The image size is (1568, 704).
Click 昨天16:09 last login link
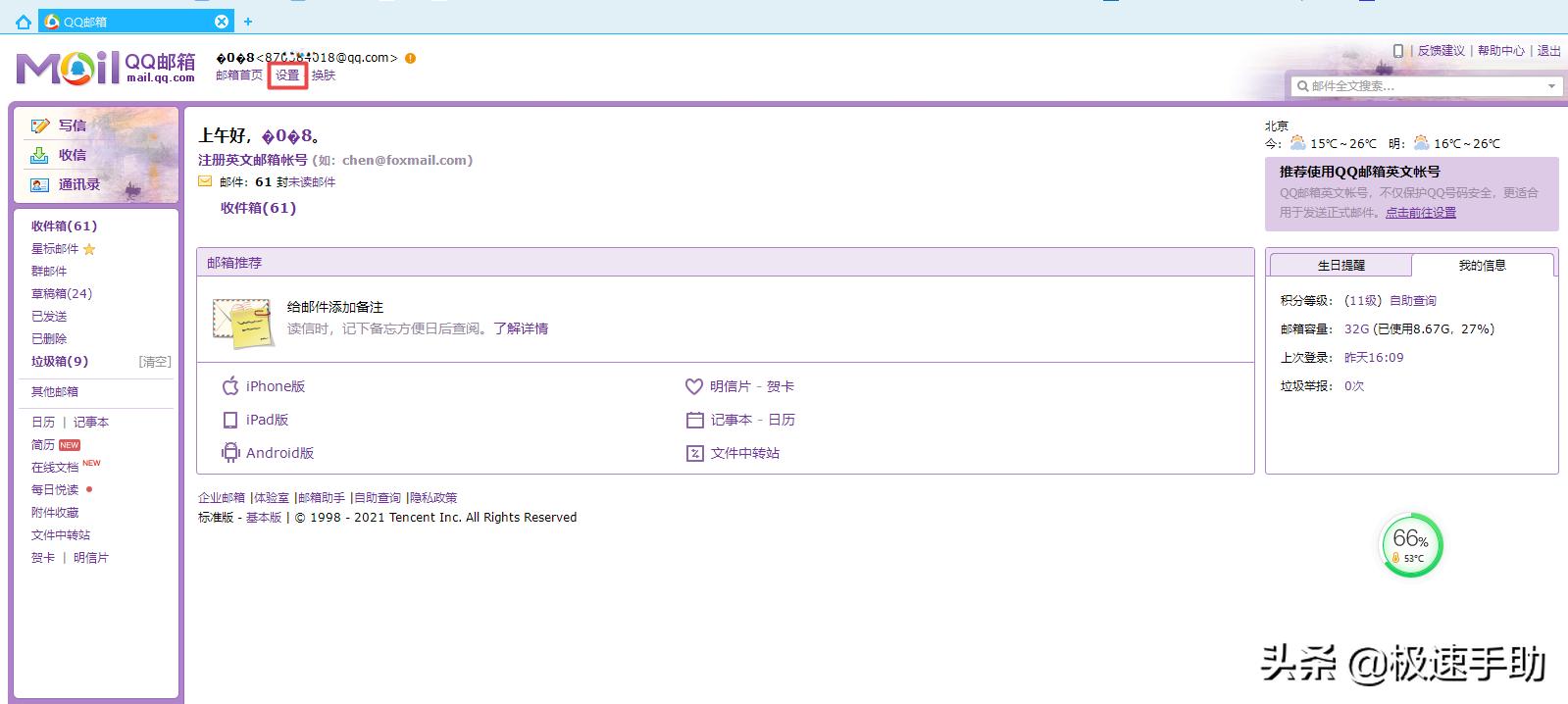click(1374, 358)
